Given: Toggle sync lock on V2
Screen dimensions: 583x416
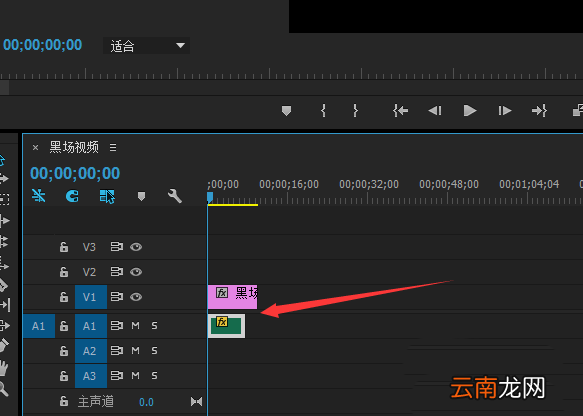Looking at the screenshot, I should [x=117, y=272].
